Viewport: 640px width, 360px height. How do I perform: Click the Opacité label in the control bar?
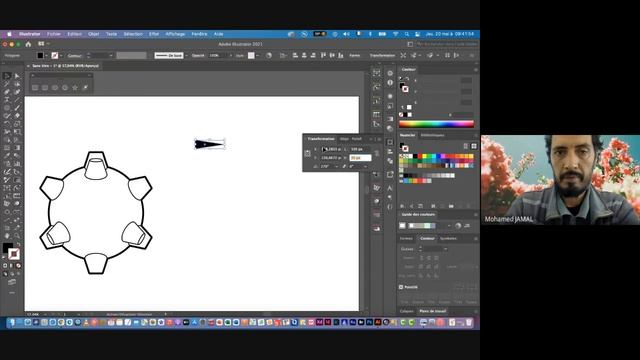point(198,56)
